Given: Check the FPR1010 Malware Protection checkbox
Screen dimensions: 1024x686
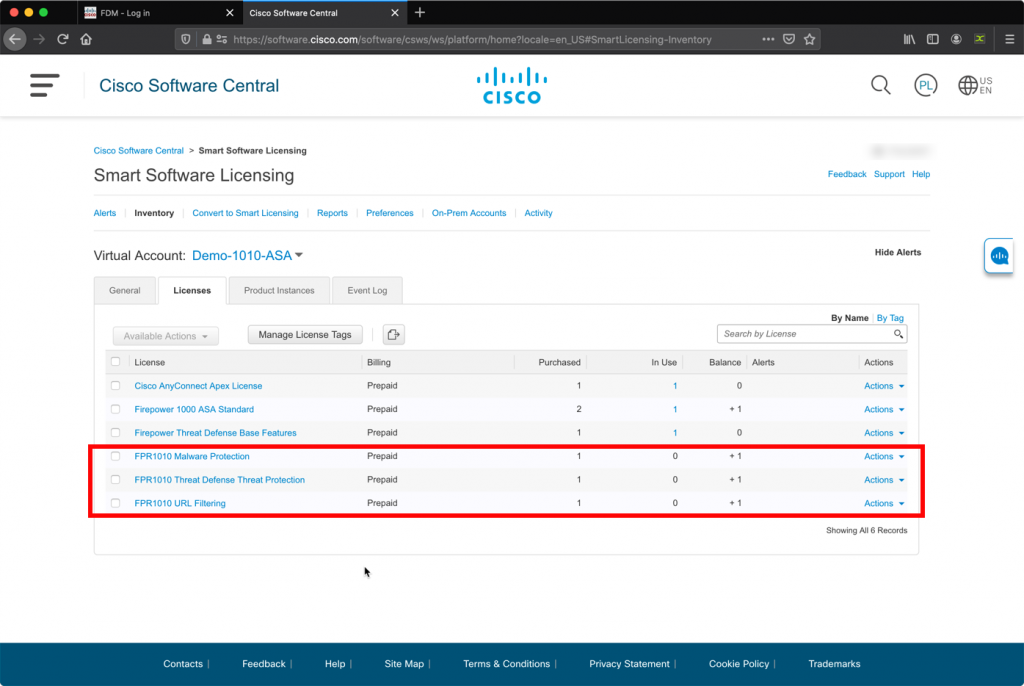Looking at the screenshot, I should click(115, 456).
